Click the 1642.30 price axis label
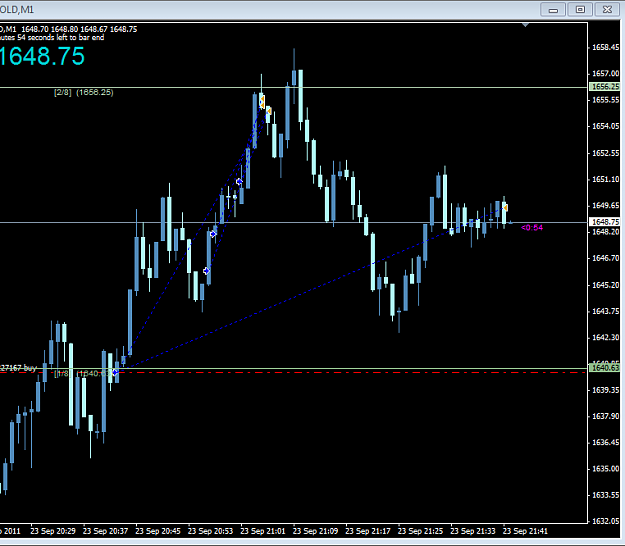Screen dimensions: 625x546 605,338
